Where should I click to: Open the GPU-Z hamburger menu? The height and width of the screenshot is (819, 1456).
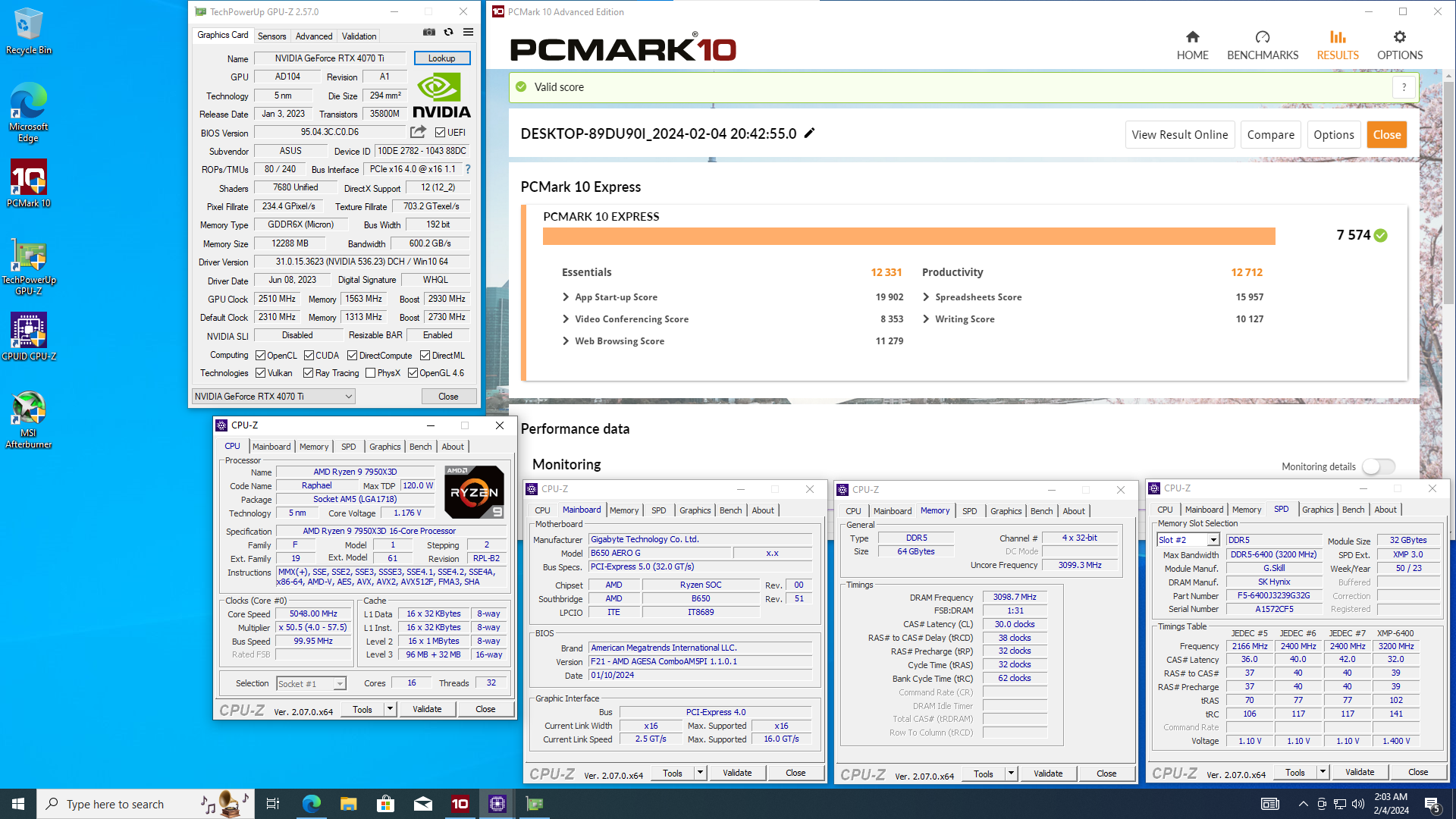tap(469, 33)
